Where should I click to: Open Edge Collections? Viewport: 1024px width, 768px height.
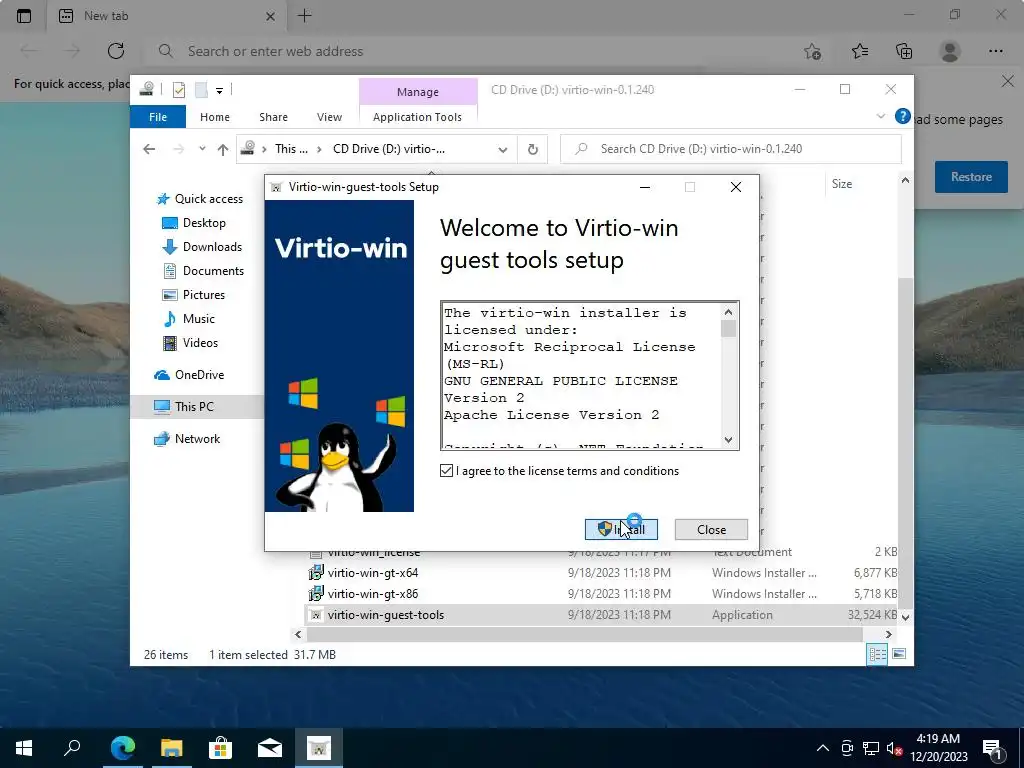[x=904, y=51]
